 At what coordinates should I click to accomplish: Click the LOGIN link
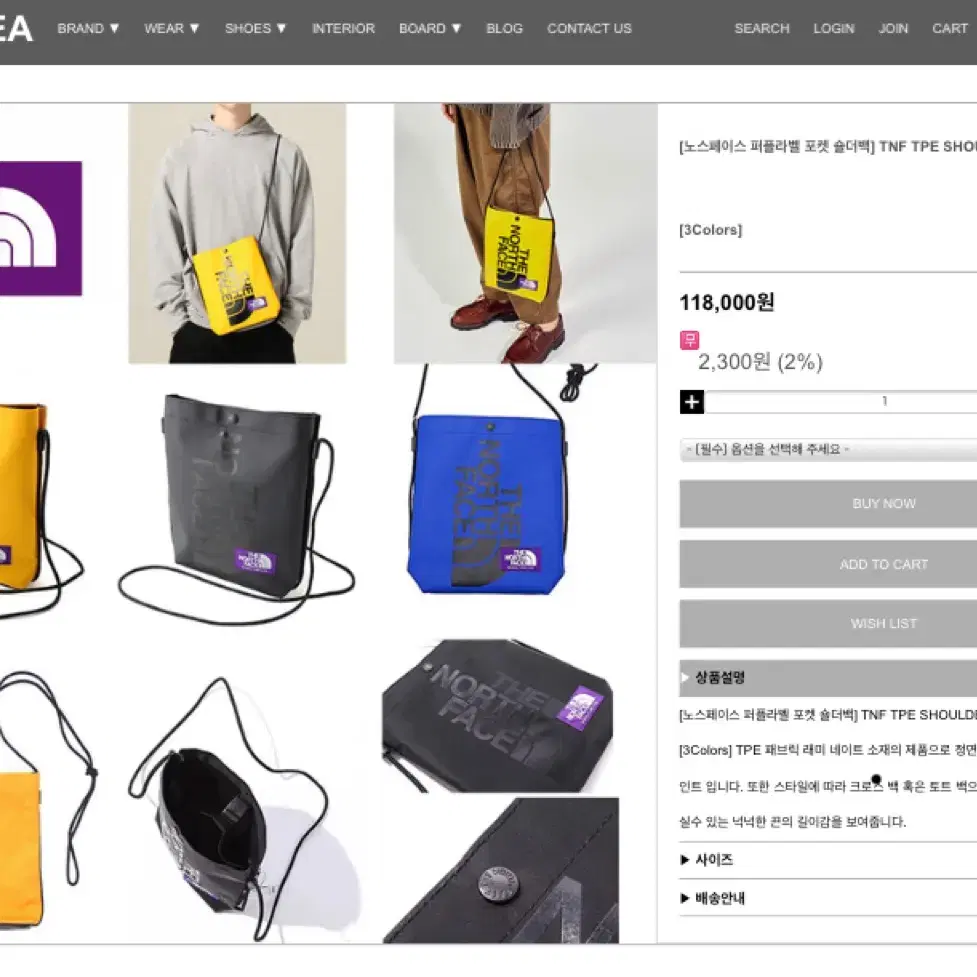click(x=833, y=28)
